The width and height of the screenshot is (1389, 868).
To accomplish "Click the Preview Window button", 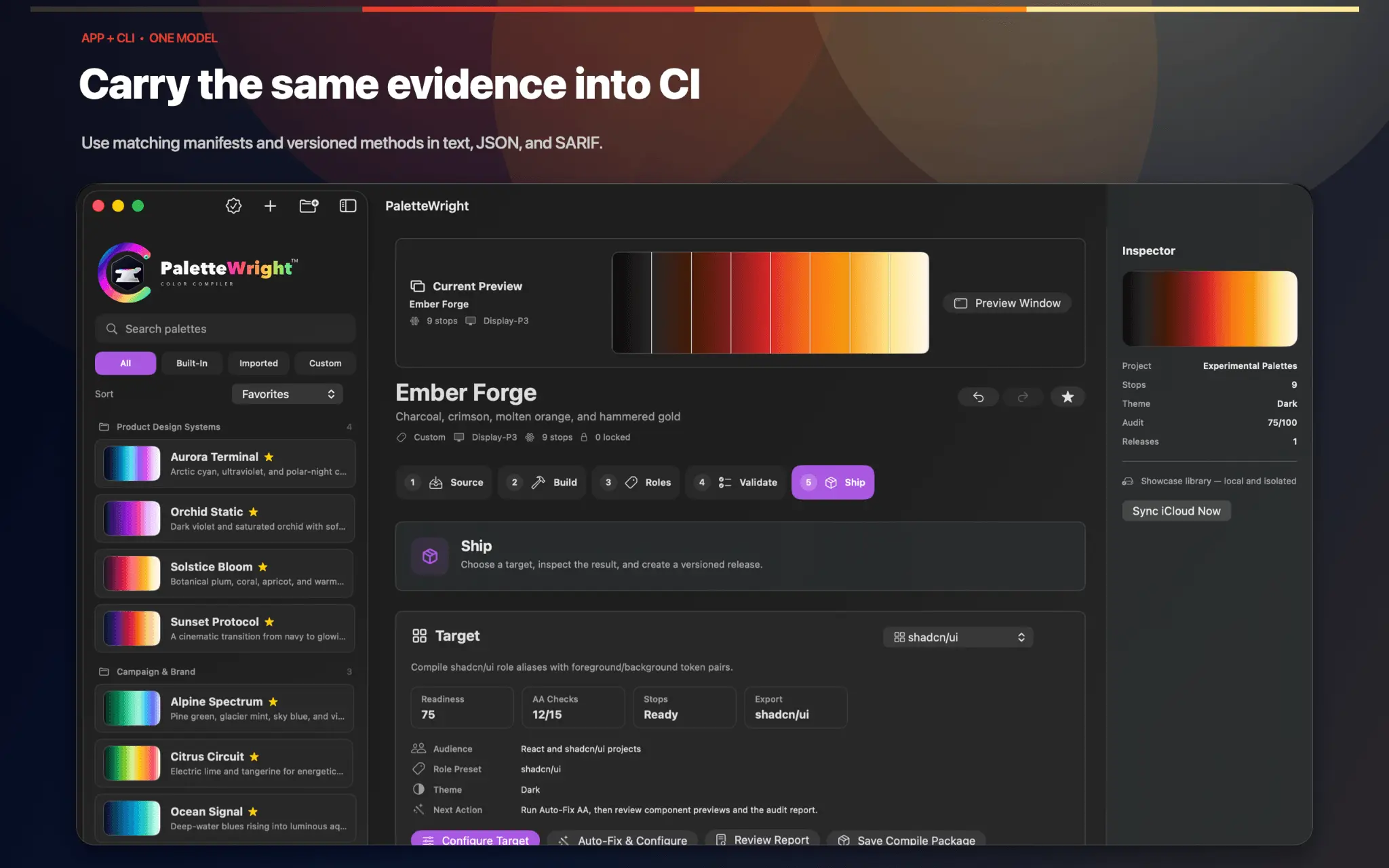I will (1007, 303).
